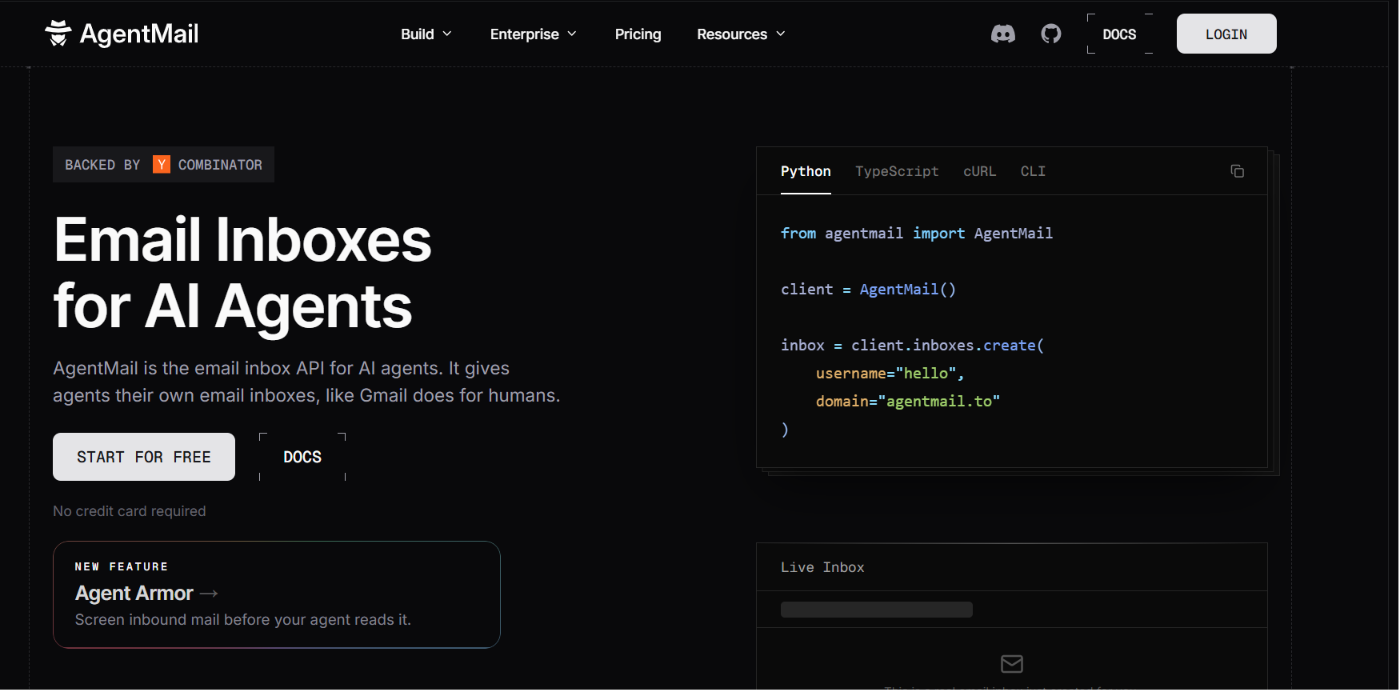This screenshot has height=690, width=1399.
Task: Click "Screen inbound mail before your agent reads it."
Action: pos(243,620)
